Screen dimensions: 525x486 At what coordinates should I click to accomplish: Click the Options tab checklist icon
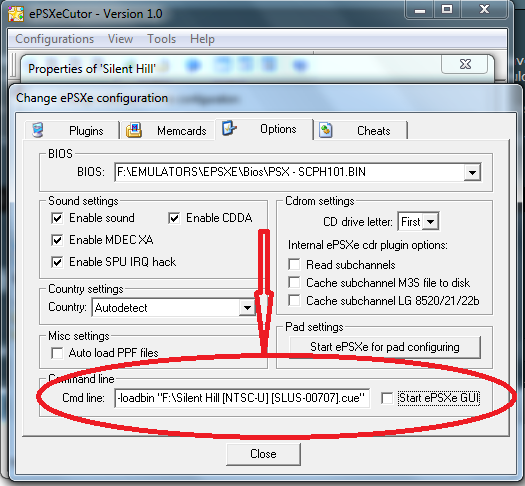pyautogui.click(x=229, y=129)
